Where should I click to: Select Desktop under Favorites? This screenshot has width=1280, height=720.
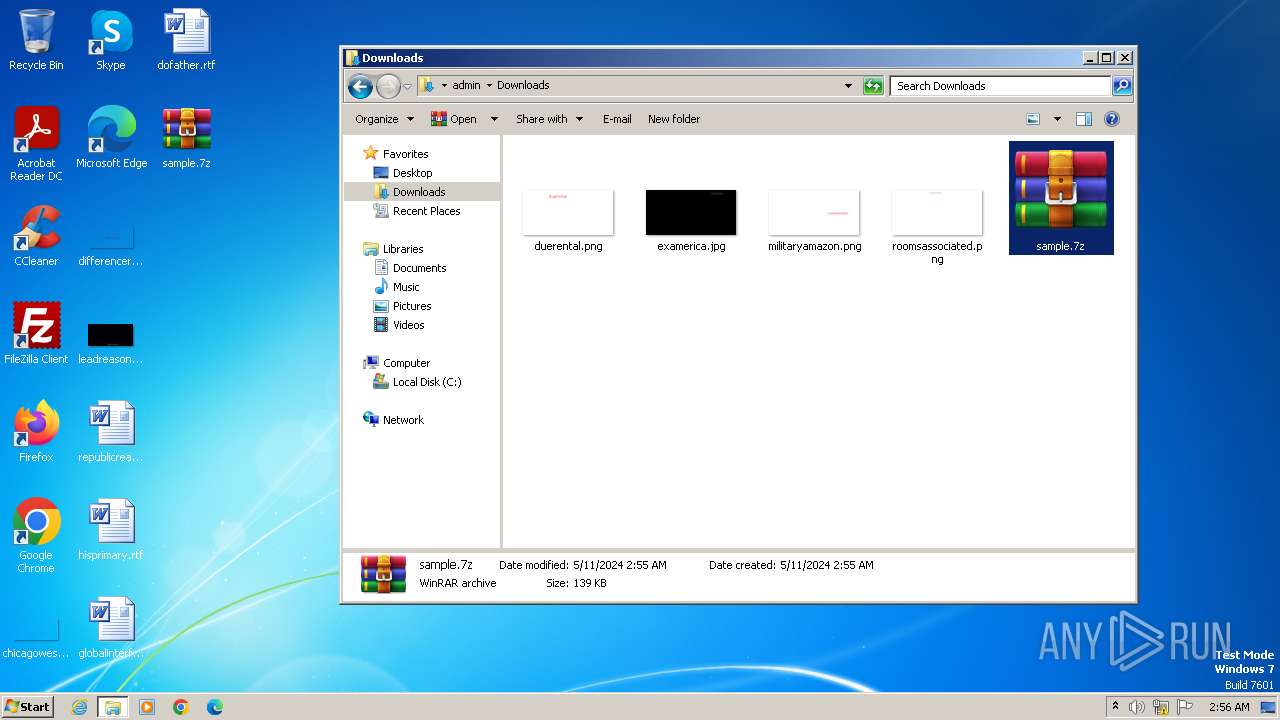coord(403,173)
